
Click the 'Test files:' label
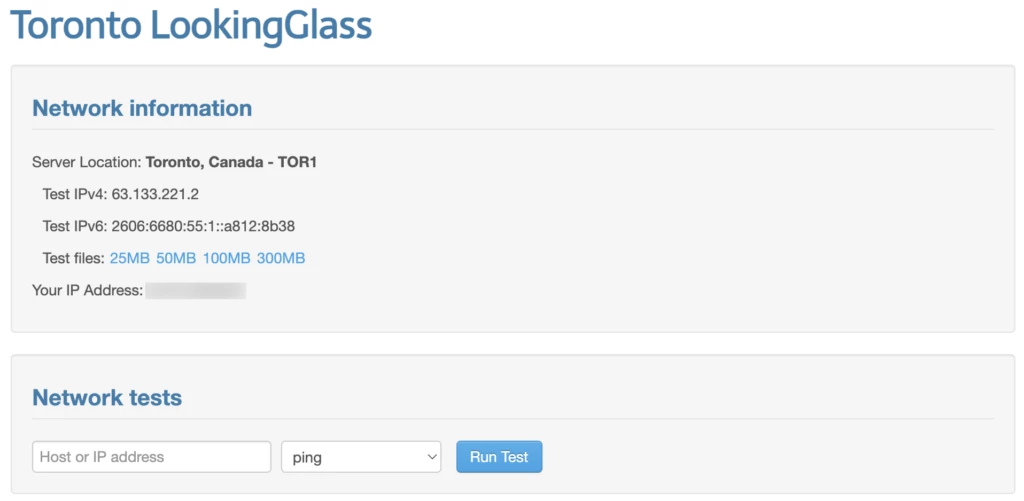73,258
